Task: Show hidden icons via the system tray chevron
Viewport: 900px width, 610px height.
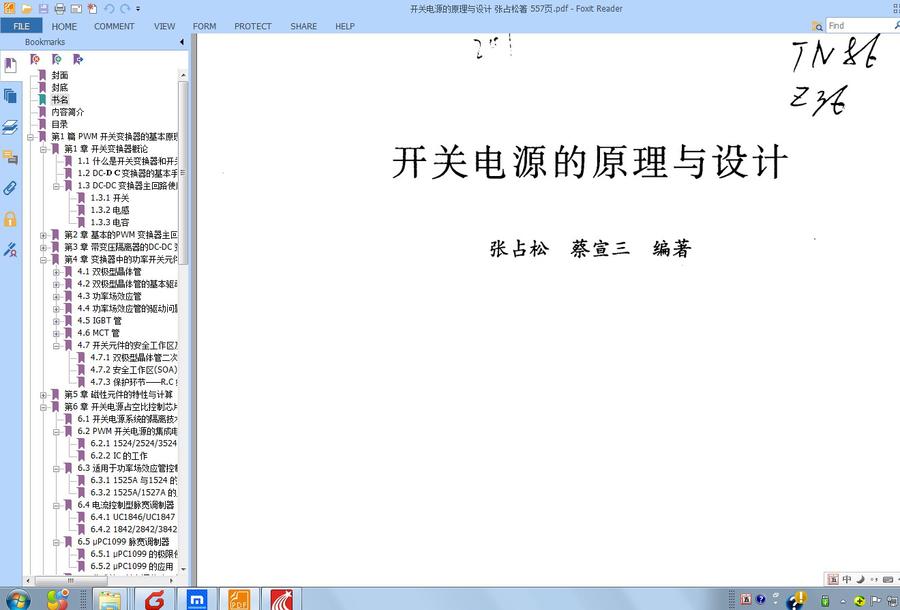Action: [x=843, y=600]
